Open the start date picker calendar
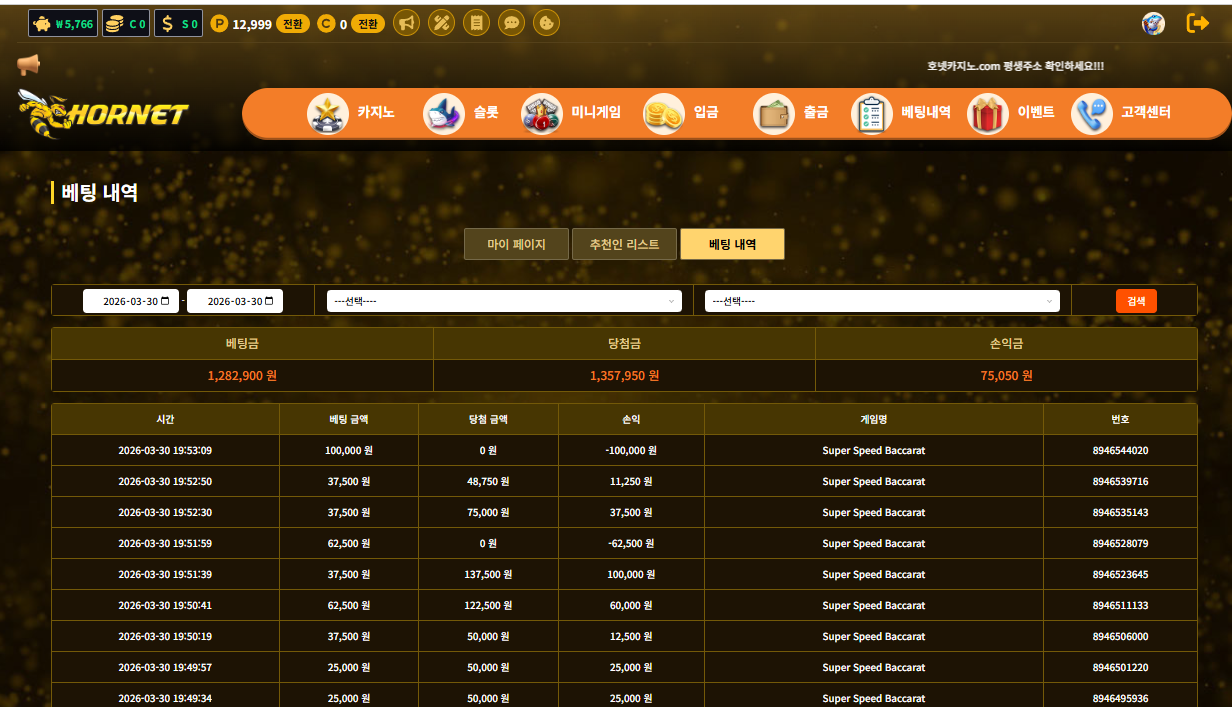This screenshot has height=707, width=1232. pos(165,301)
